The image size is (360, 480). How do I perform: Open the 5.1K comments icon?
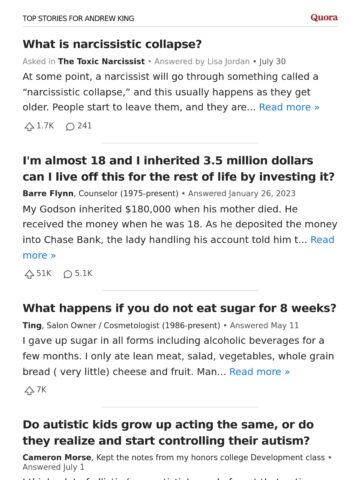tap(68, 274)
